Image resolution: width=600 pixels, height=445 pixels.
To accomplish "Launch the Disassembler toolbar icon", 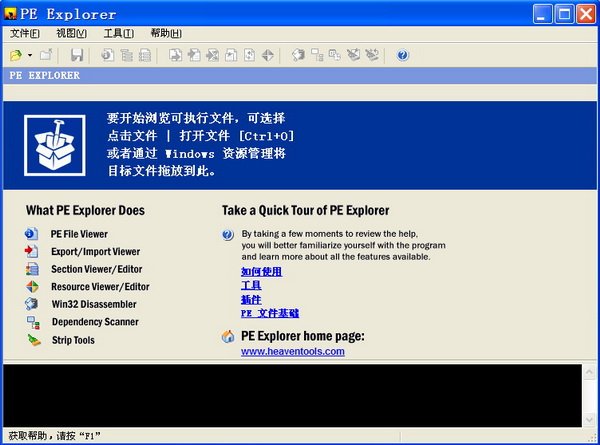I will click(x=298, y=55).
